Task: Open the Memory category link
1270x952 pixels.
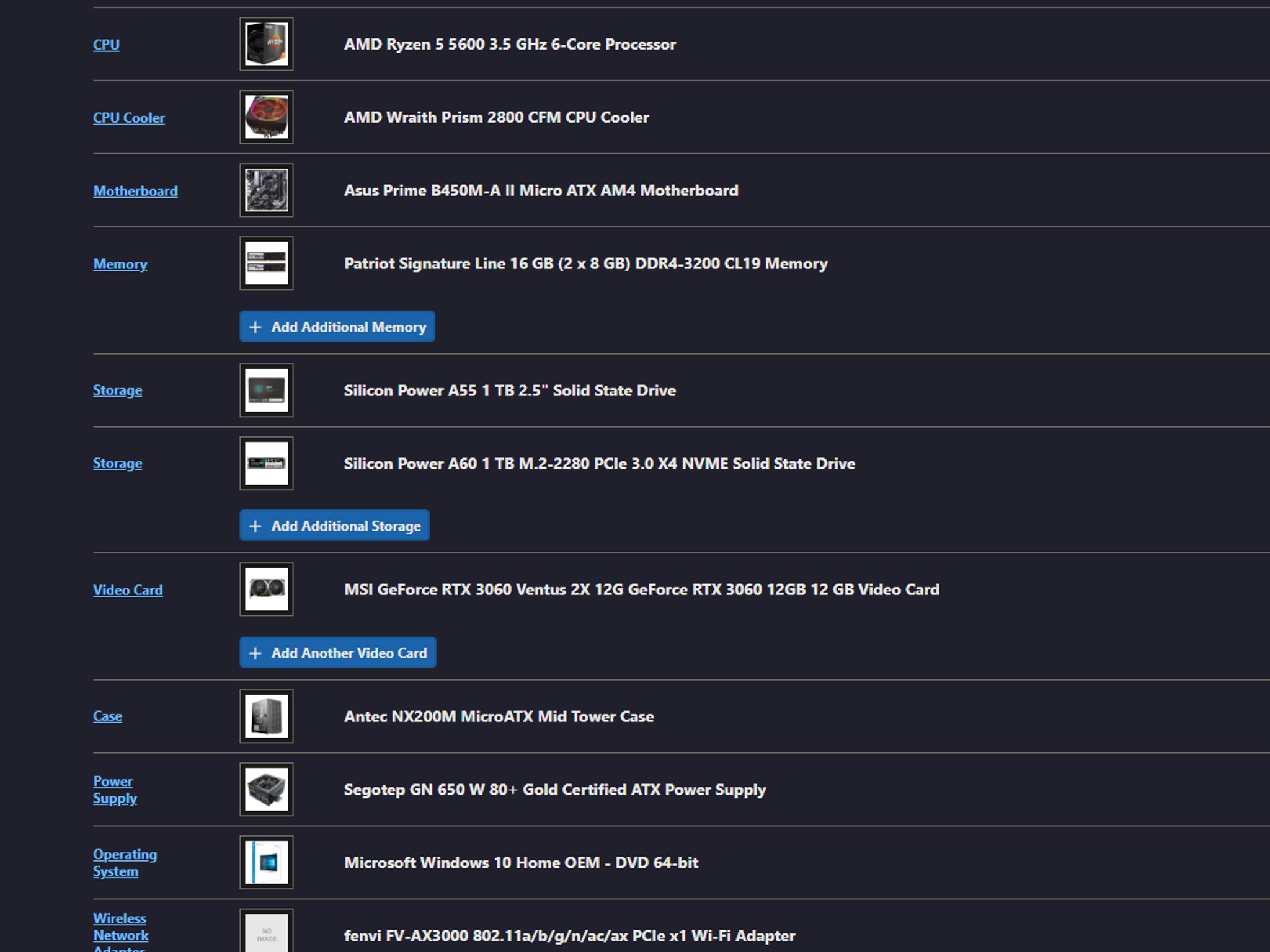Action: pos(120,264)
